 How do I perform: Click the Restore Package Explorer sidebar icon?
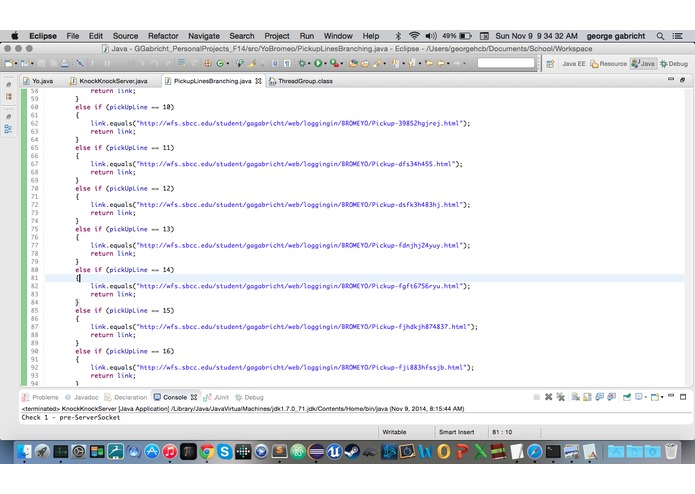coord(8,84)
